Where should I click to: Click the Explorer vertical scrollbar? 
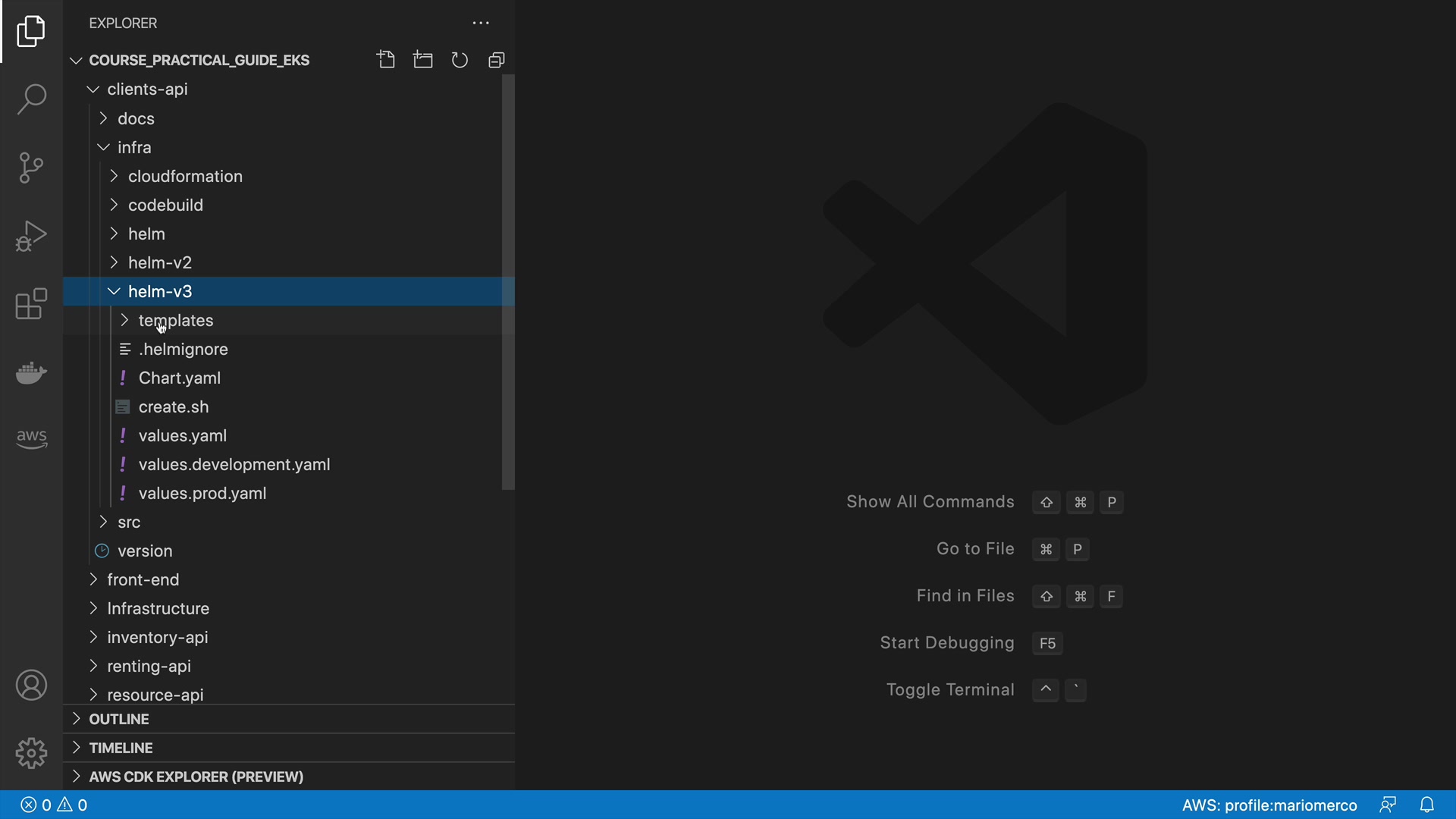pyautogui.click(x=508, y=281)
